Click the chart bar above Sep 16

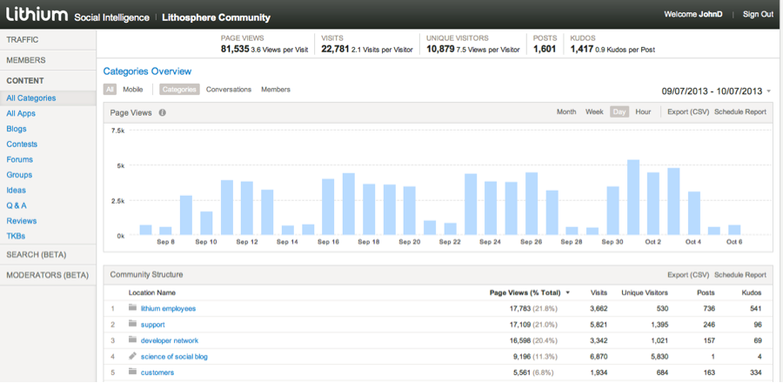[328, 207]
